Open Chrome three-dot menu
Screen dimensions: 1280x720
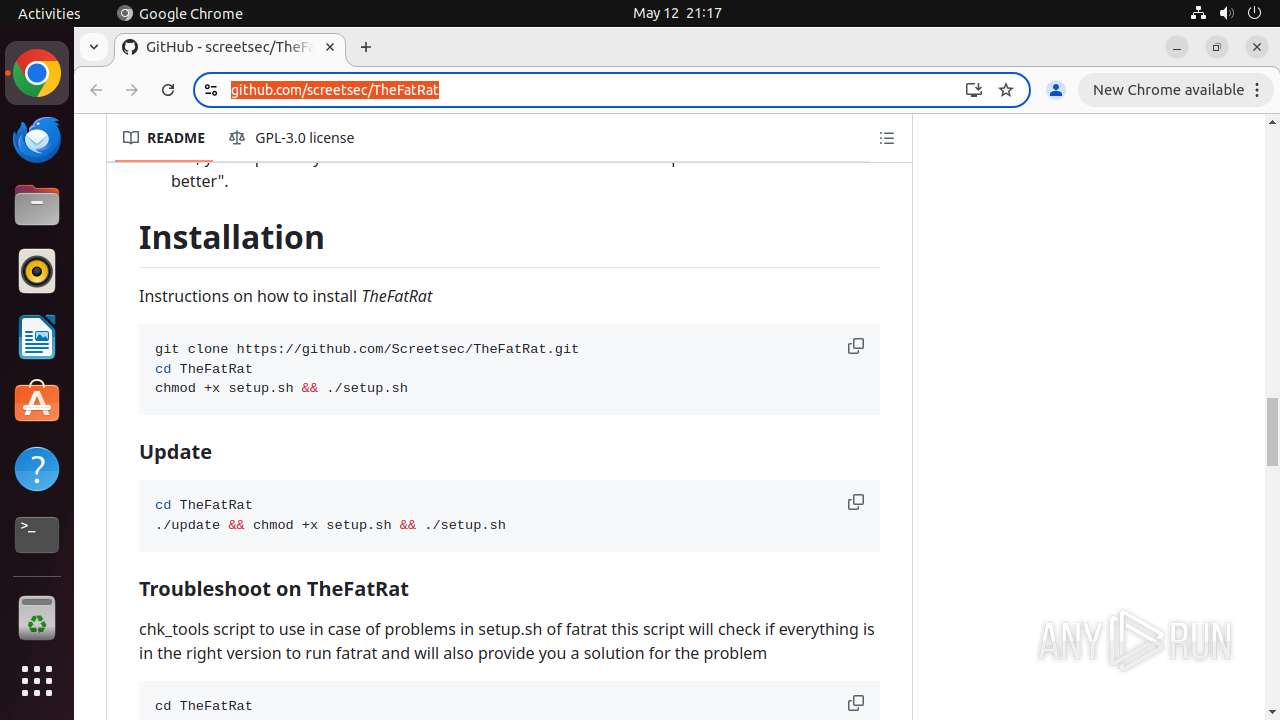(1256, 90)
